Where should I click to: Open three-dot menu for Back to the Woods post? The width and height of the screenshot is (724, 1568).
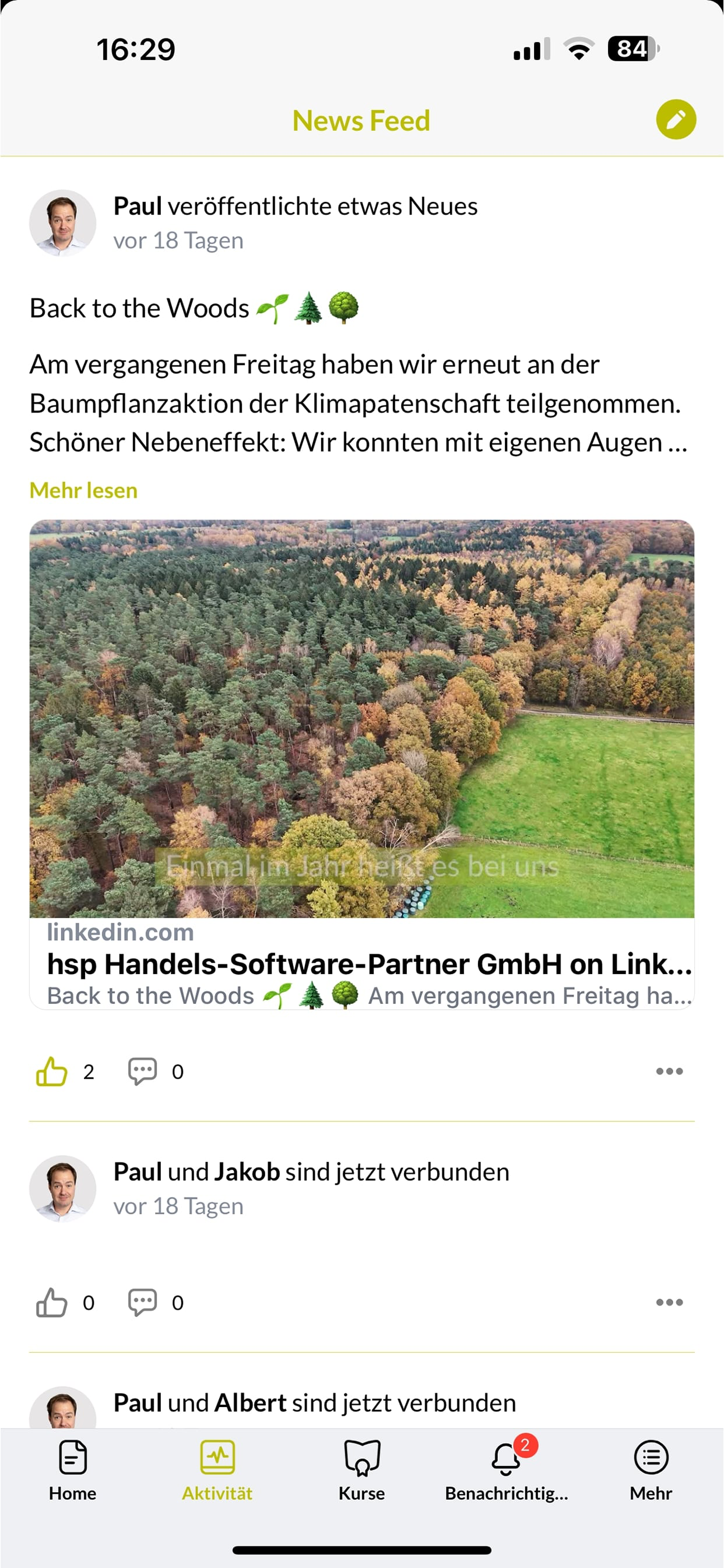pyautogui.click(x=669, y=1070)
